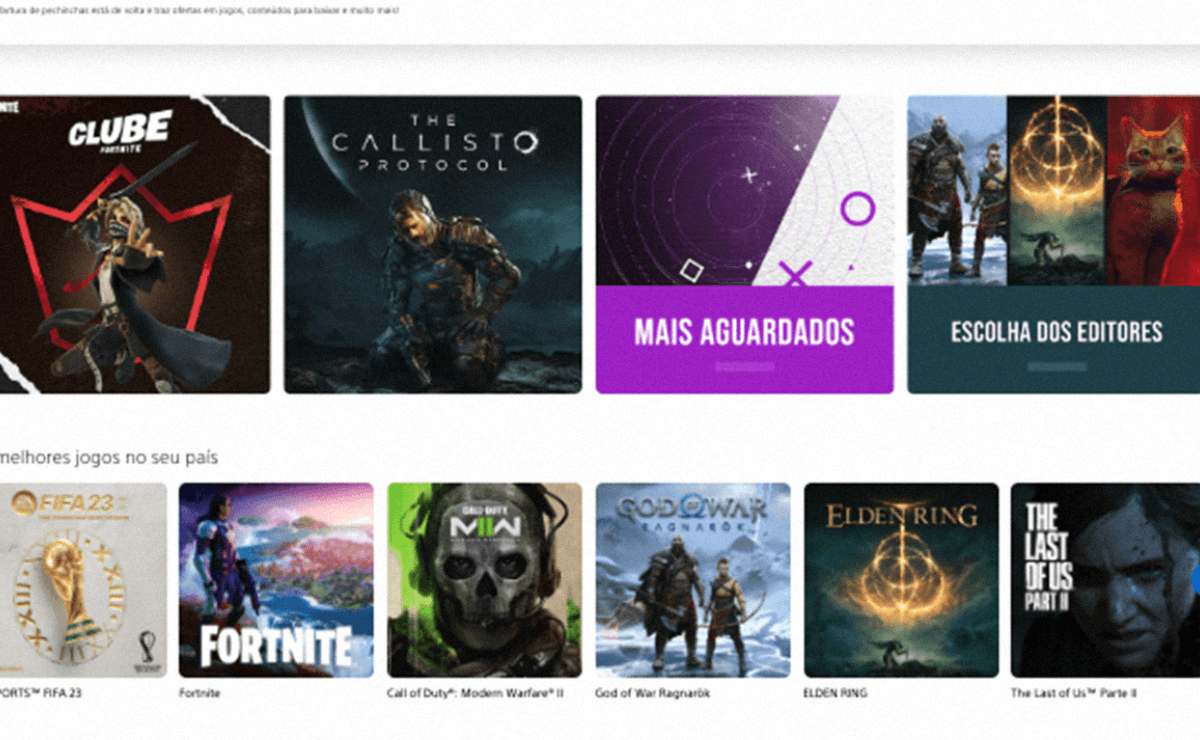Screen dimensions: 1200x740
Task: Select the purple Mais Aguardados tile
Action: (x=744, y=244)
